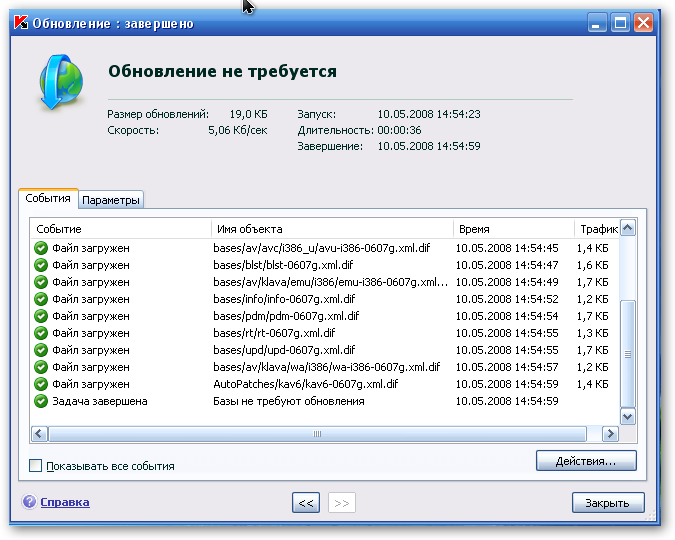This screenshot has height=540, width=675.
Task: Click the green check icon for kav6-0607g.xml.dif row
Action: pyautogui.click(x=41, y=384)
